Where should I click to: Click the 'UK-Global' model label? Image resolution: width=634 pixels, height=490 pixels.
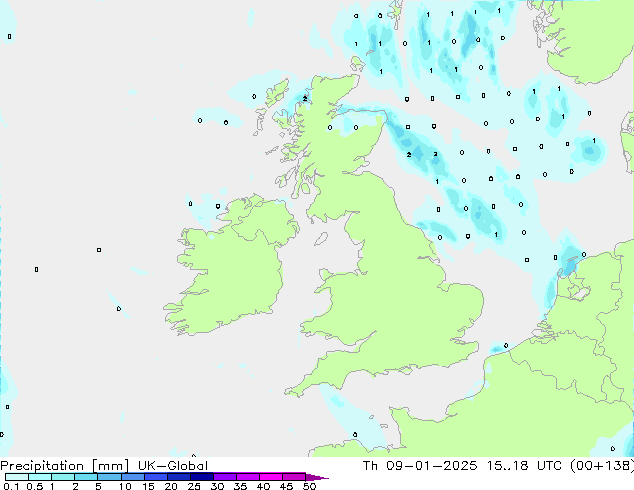tap(173, 466)
